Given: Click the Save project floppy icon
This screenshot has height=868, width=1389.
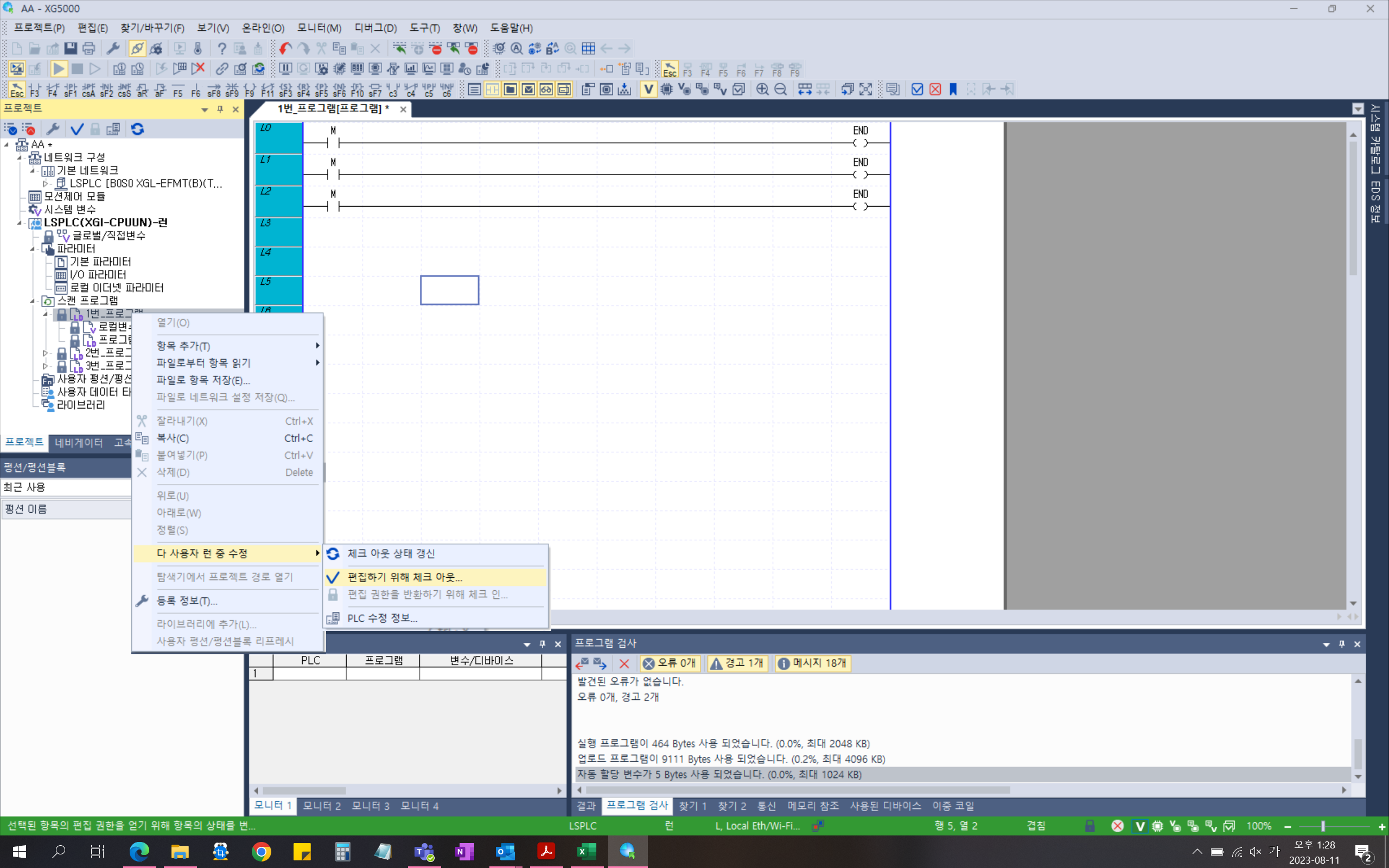Looking at the screenshot, I should point(71,49).
